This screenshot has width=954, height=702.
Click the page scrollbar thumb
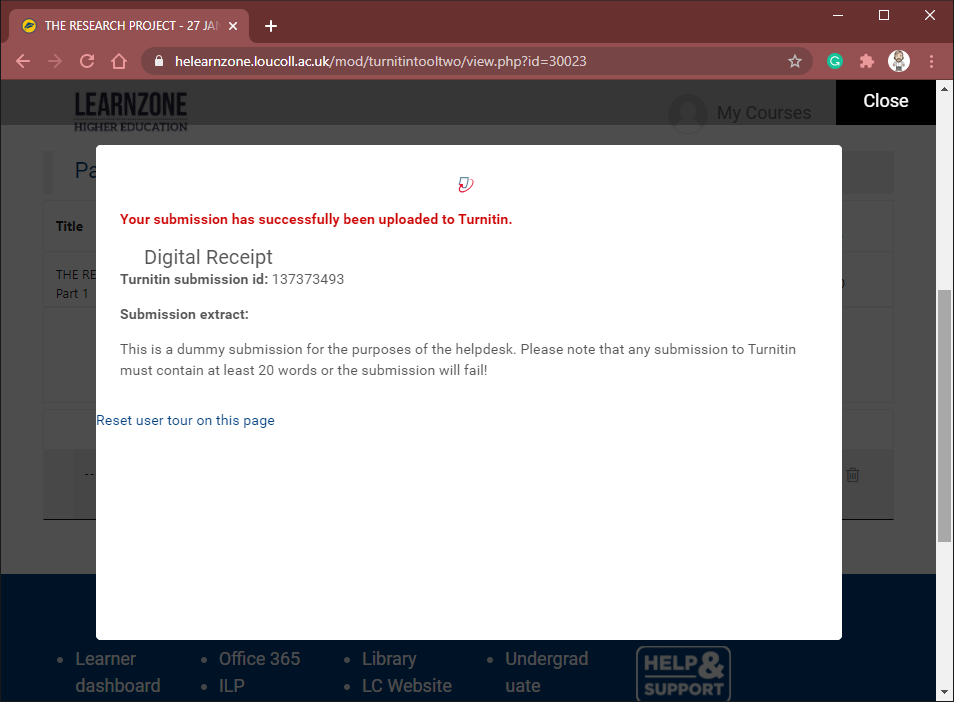944,415
